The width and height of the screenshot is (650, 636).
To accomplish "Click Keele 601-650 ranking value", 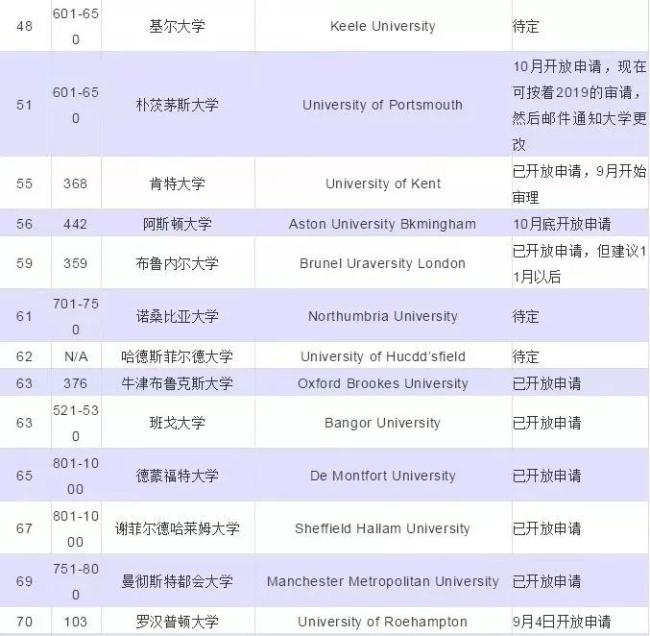I will [x=76, y=26].
